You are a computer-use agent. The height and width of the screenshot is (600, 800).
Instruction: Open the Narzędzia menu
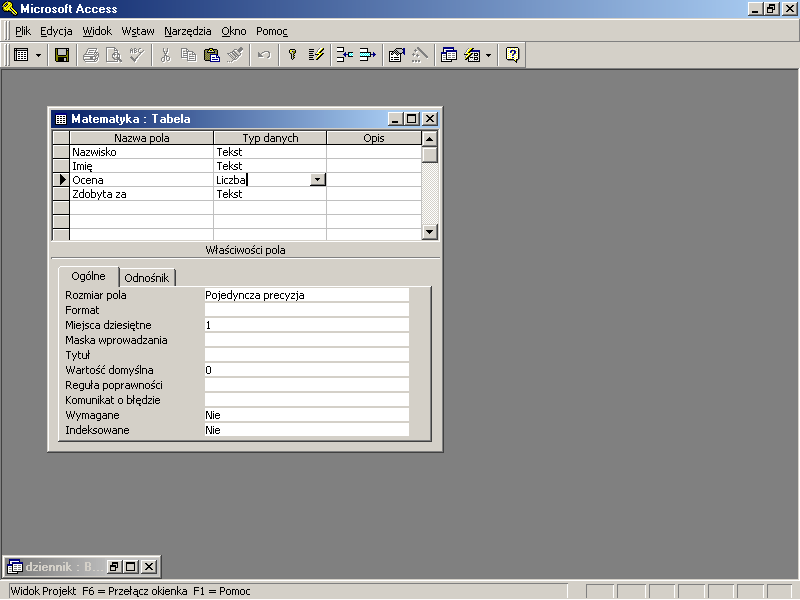point(188,31)
